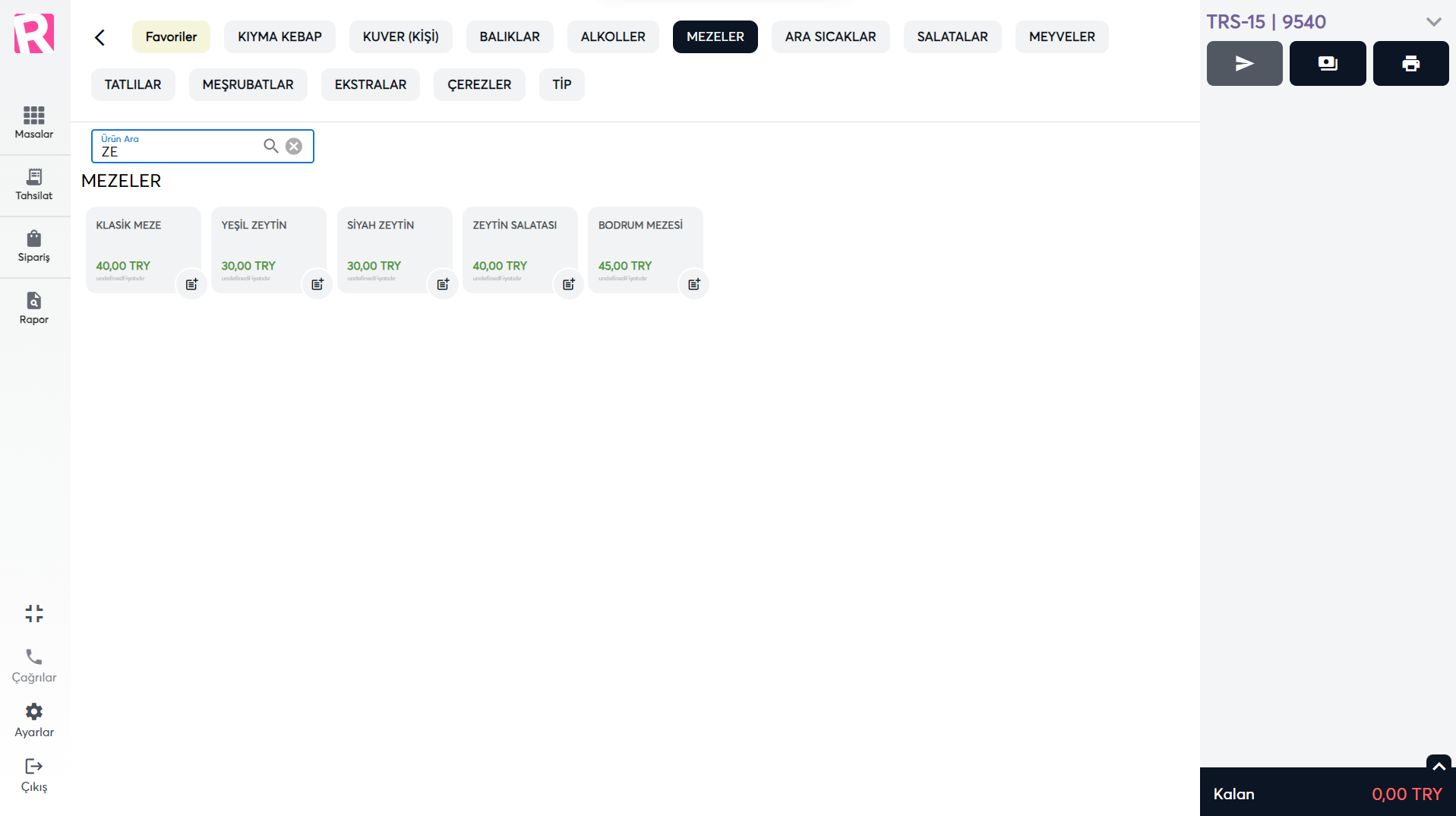Expand the Kalan total panel upward
Image resolution: width=1456 pixels, height=816 pixels.
pyautogui.click(x=1439, y=766)
